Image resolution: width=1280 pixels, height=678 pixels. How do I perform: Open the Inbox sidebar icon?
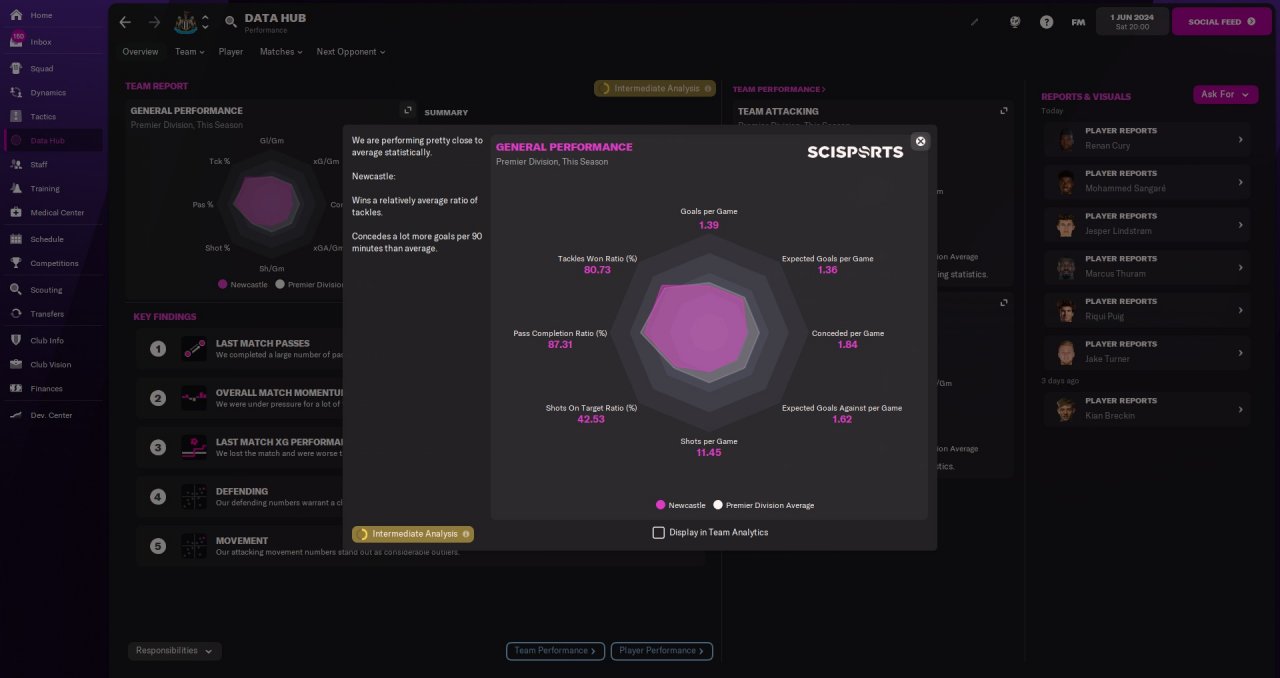[16, 41]
